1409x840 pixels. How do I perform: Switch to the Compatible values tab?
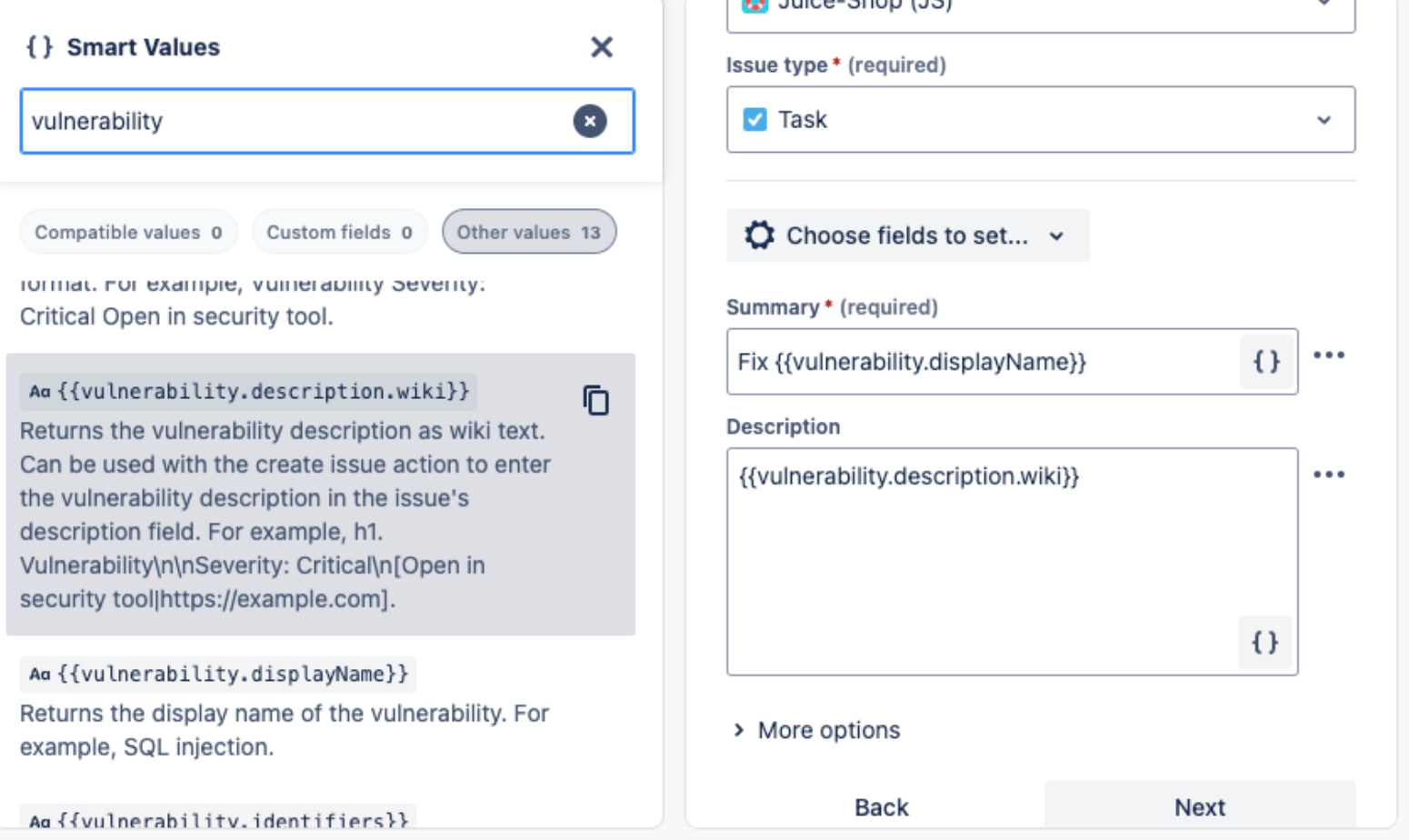(x=128, y=233)
